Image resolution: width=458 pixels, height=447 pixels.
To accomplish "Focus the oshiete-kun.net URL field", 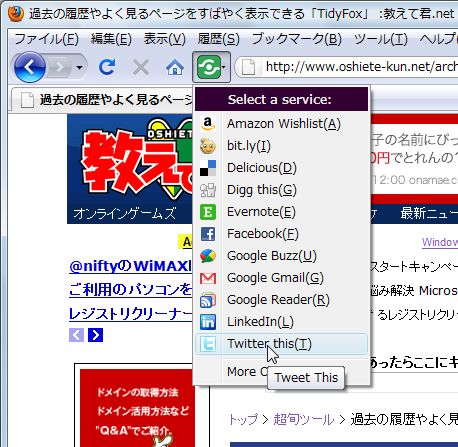I will (x=361, y=67).
